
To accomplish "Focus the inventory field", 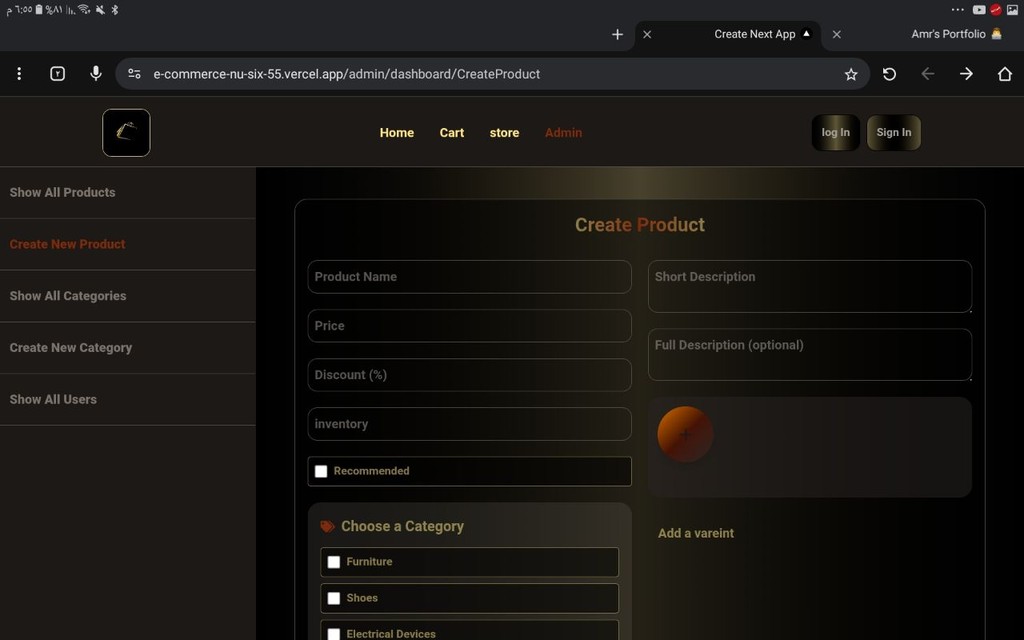I will pyautogui.click(x=470, y=424).
